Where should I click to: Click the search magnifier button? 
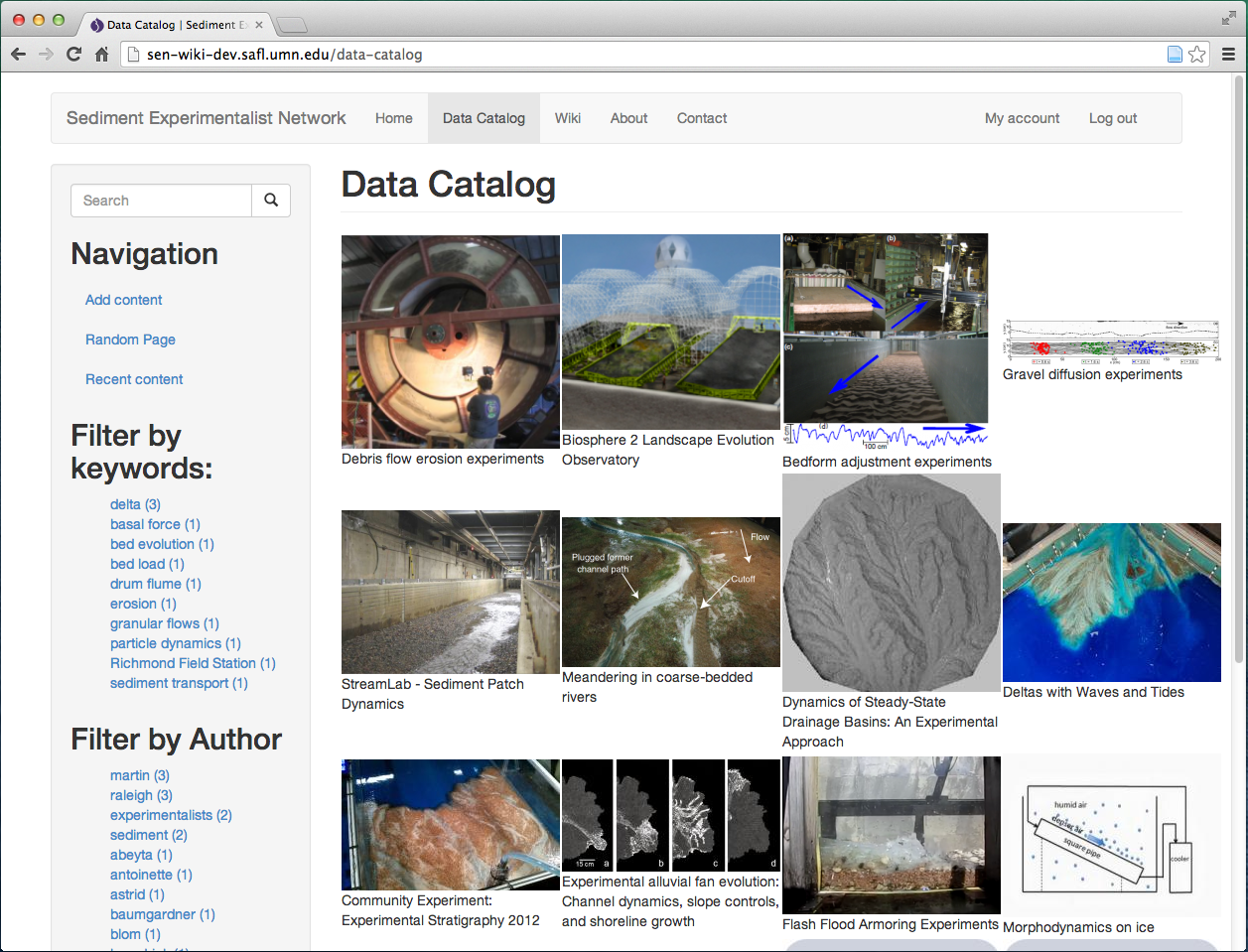pyautogui.click(x=271, y=201)
